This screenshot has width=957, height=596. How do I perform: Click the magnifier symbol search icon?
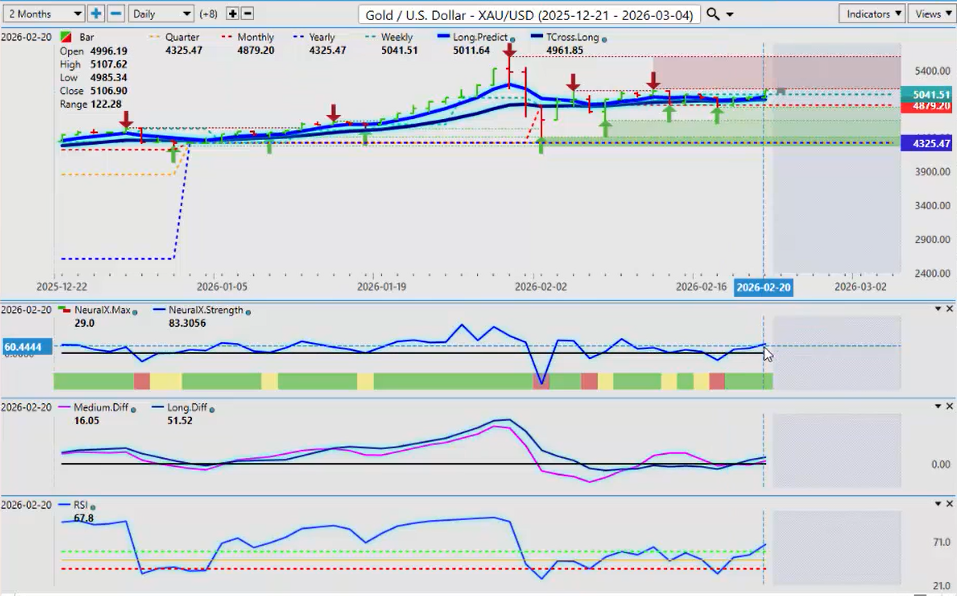pos(712,14)
